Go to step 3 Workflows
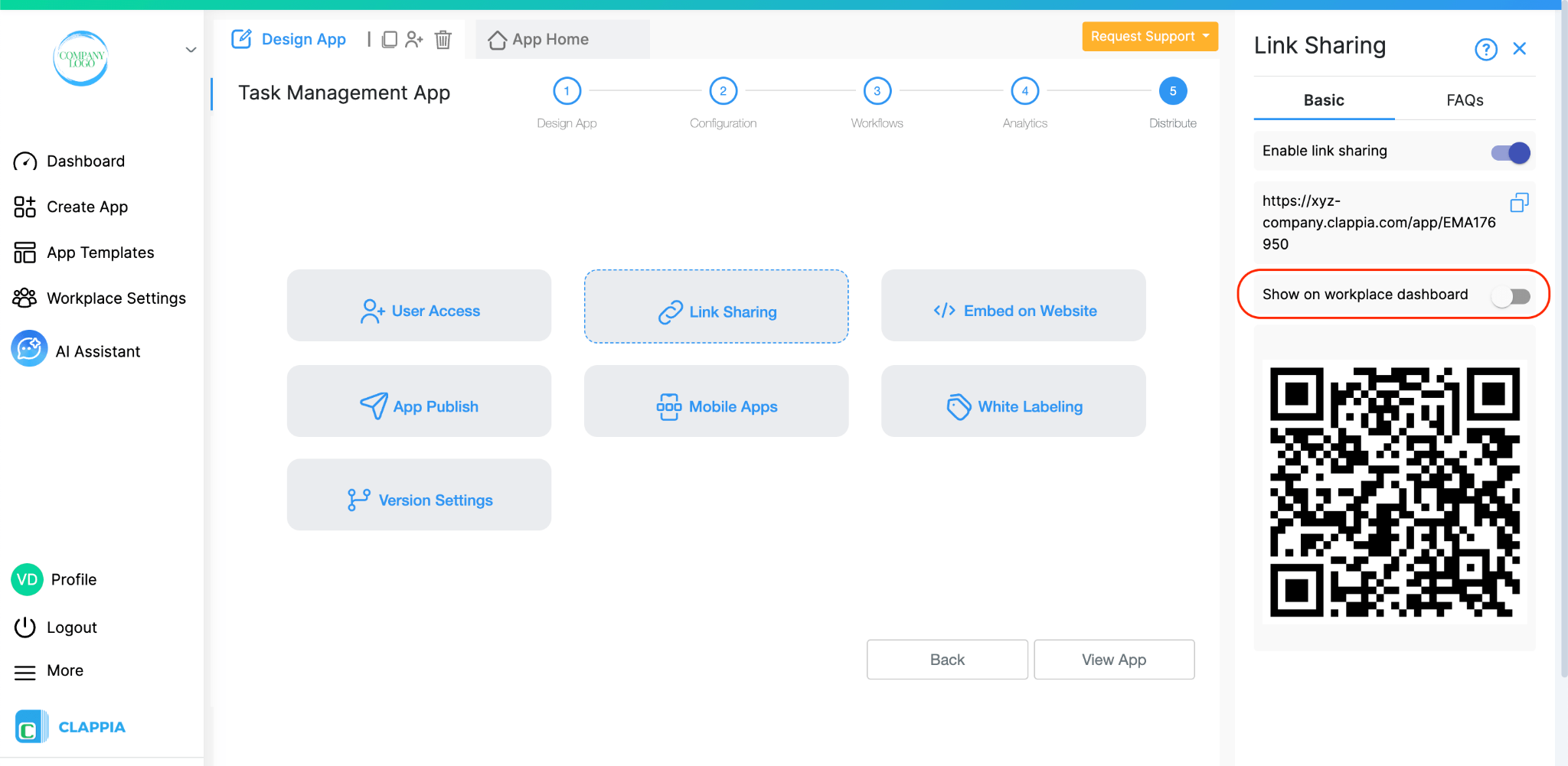This screenshot has height=766, width=1568. click(877, 91)
